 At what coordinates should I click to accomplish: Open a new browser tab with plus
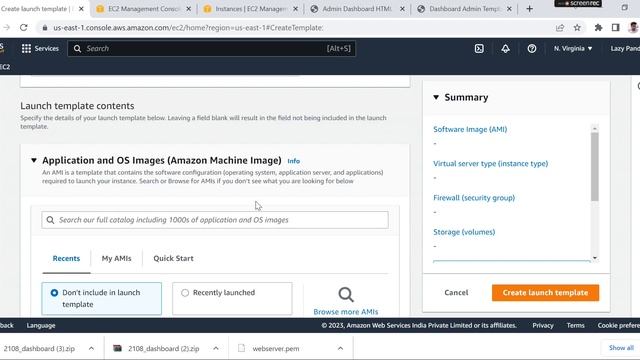pyautogui.click(x=529, y=9)
